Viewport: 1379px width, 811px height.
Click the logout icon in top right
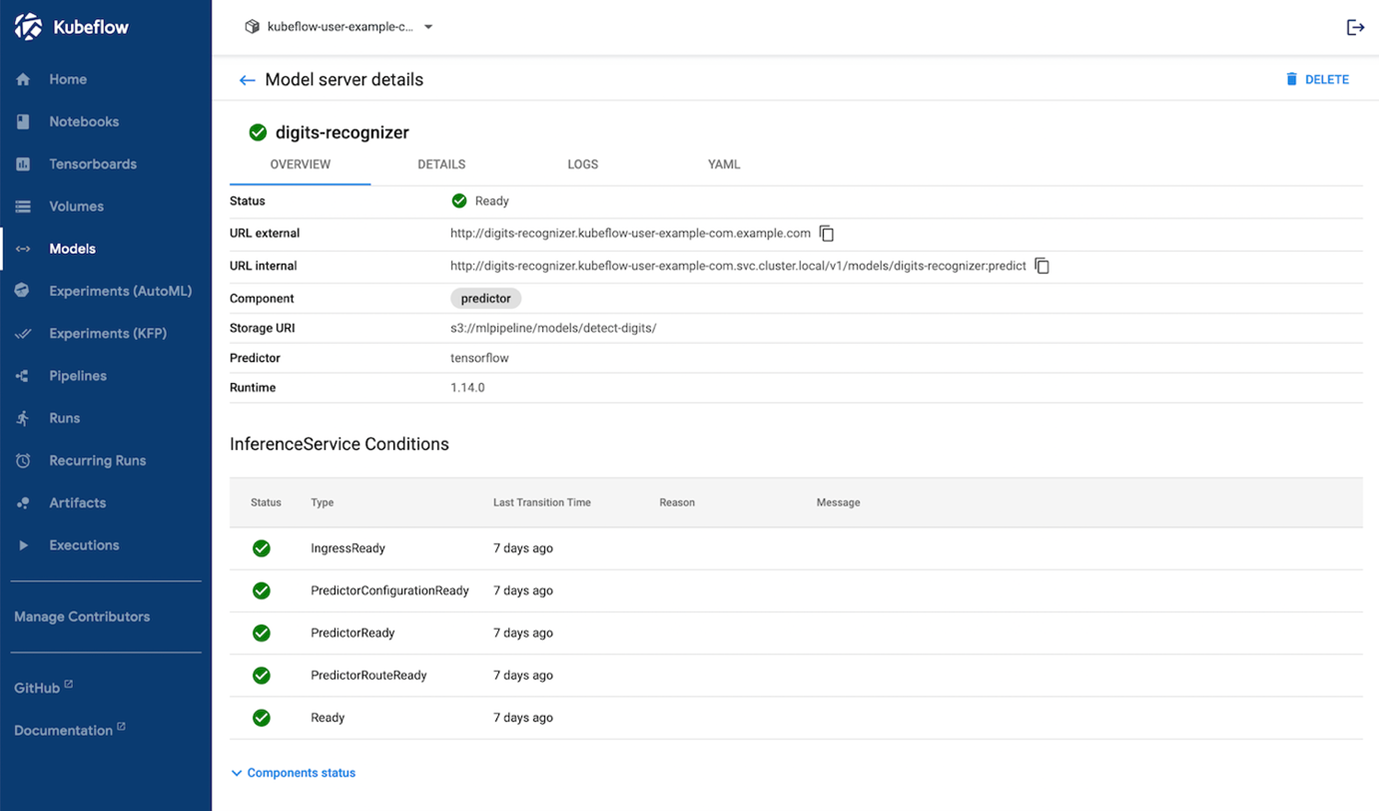1355,27
